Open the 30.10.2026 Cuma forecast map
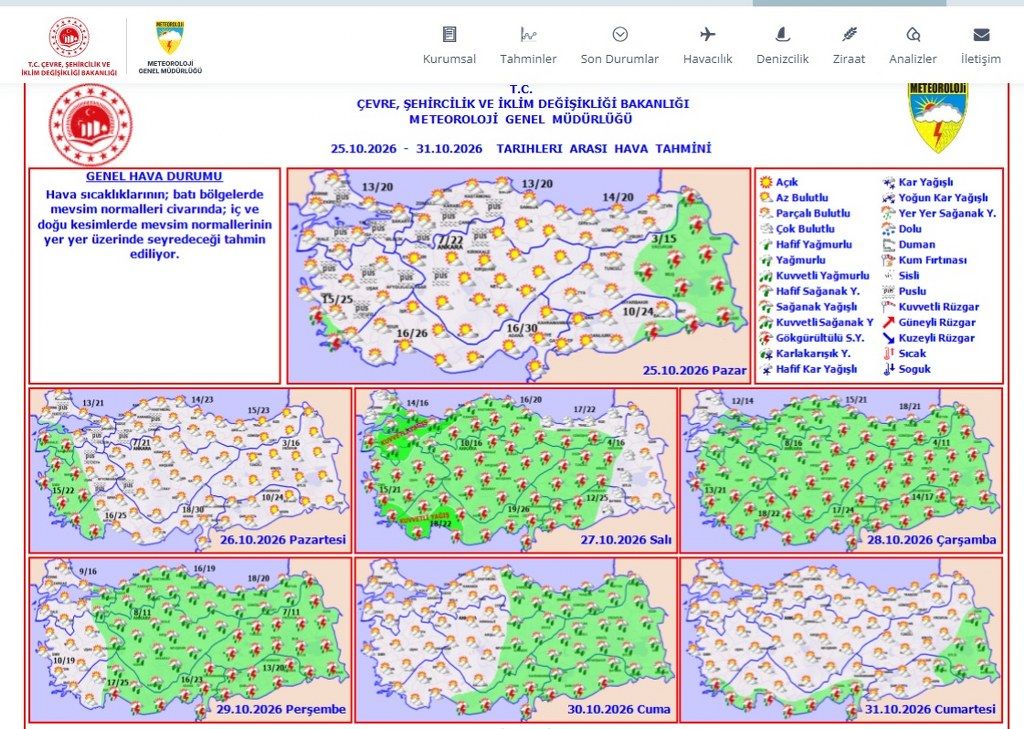This screenshot has height=729, width=1024. tap(516, 640)
